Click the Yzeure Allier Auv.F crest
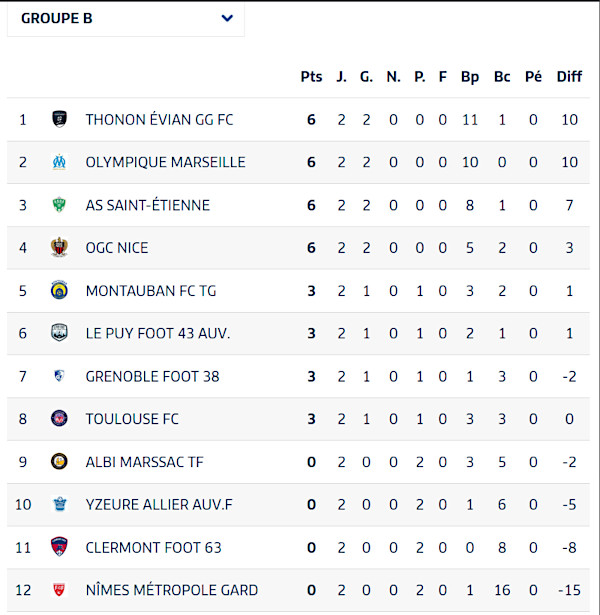Screen dimensions: 600x615 click(59, 505)
